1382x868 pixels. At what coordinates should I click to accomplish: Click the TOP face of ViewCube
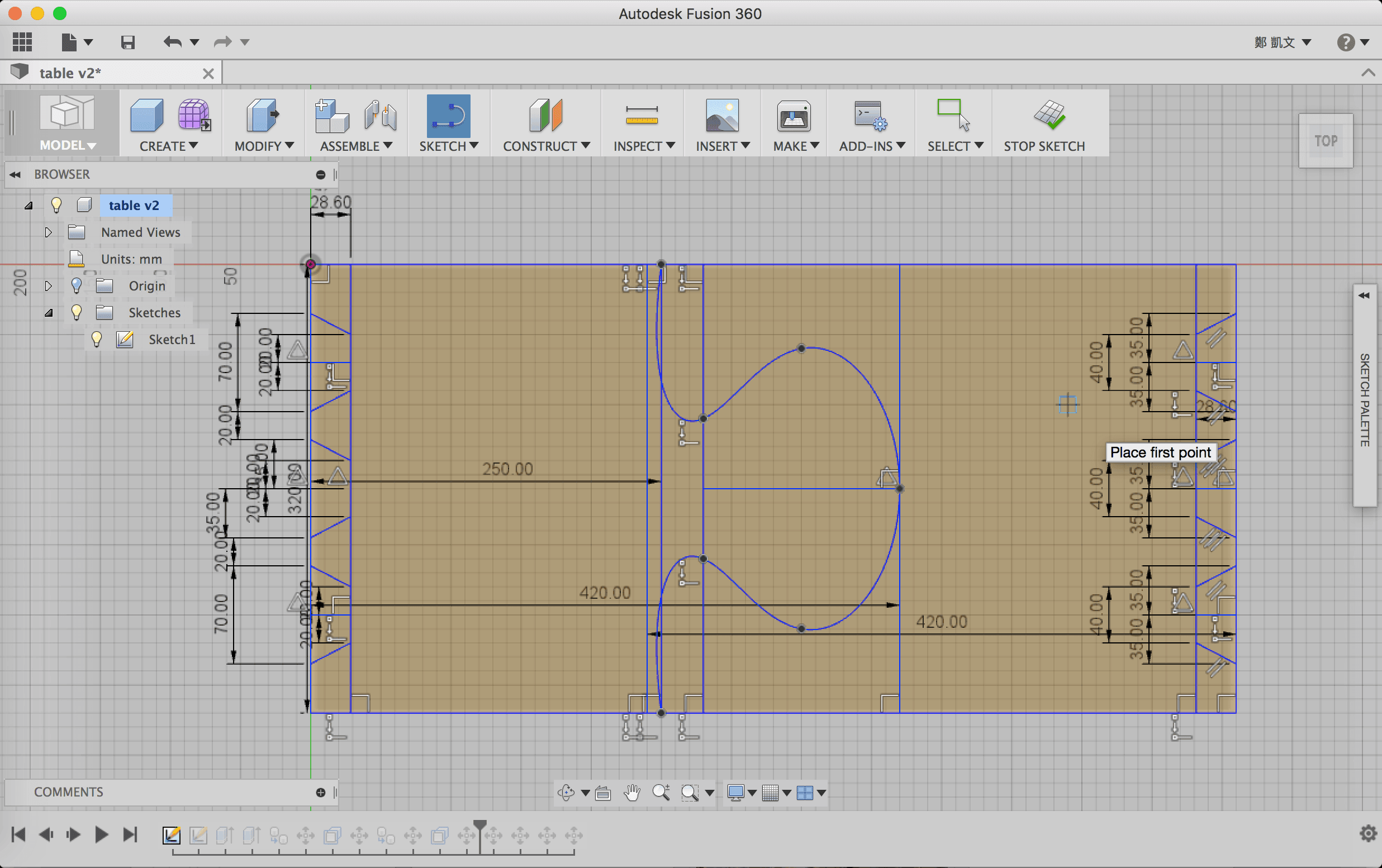click(x=1326, y=141)
